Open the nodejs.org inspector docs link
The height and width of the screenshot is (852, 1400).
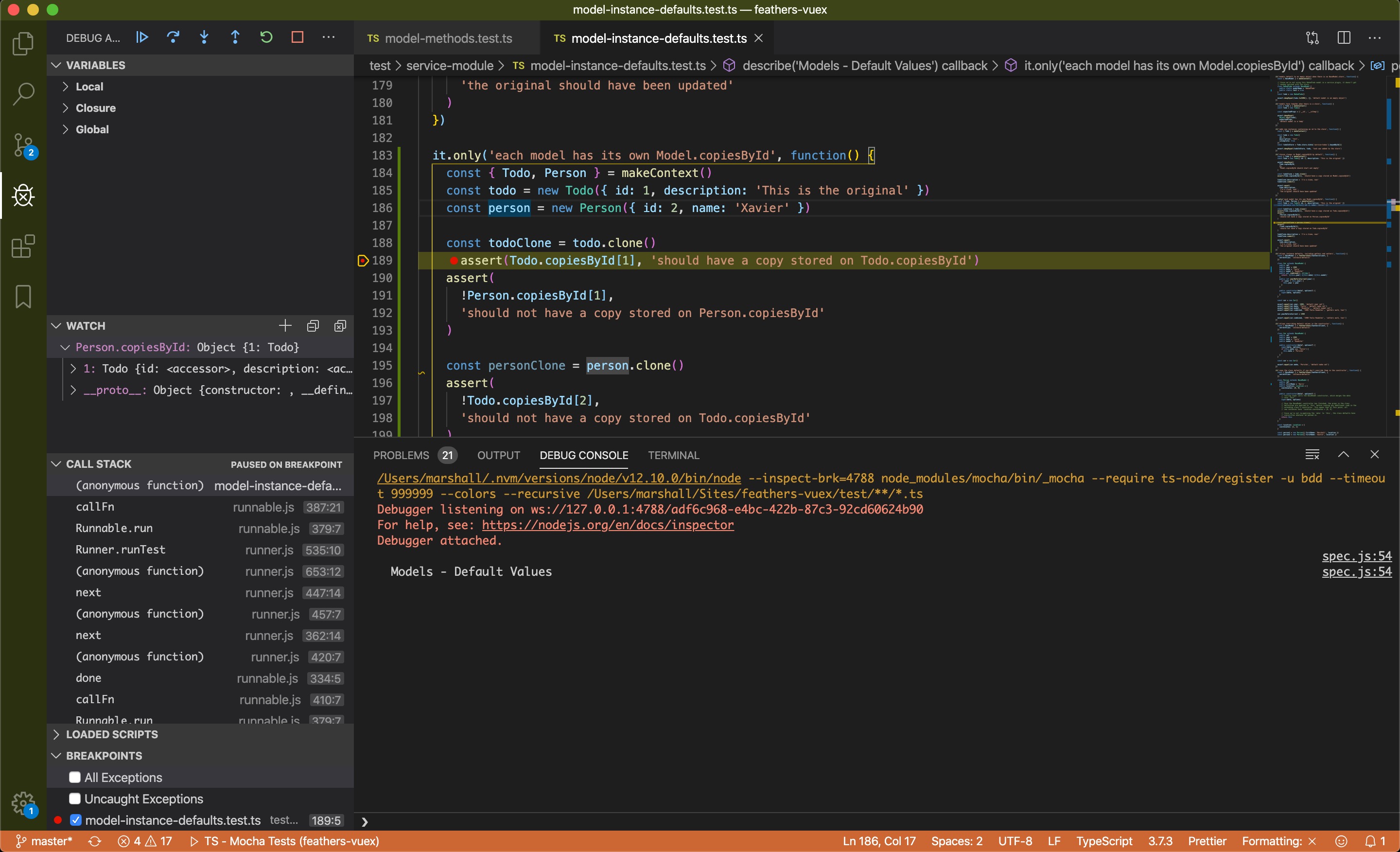tap(607, 525)
